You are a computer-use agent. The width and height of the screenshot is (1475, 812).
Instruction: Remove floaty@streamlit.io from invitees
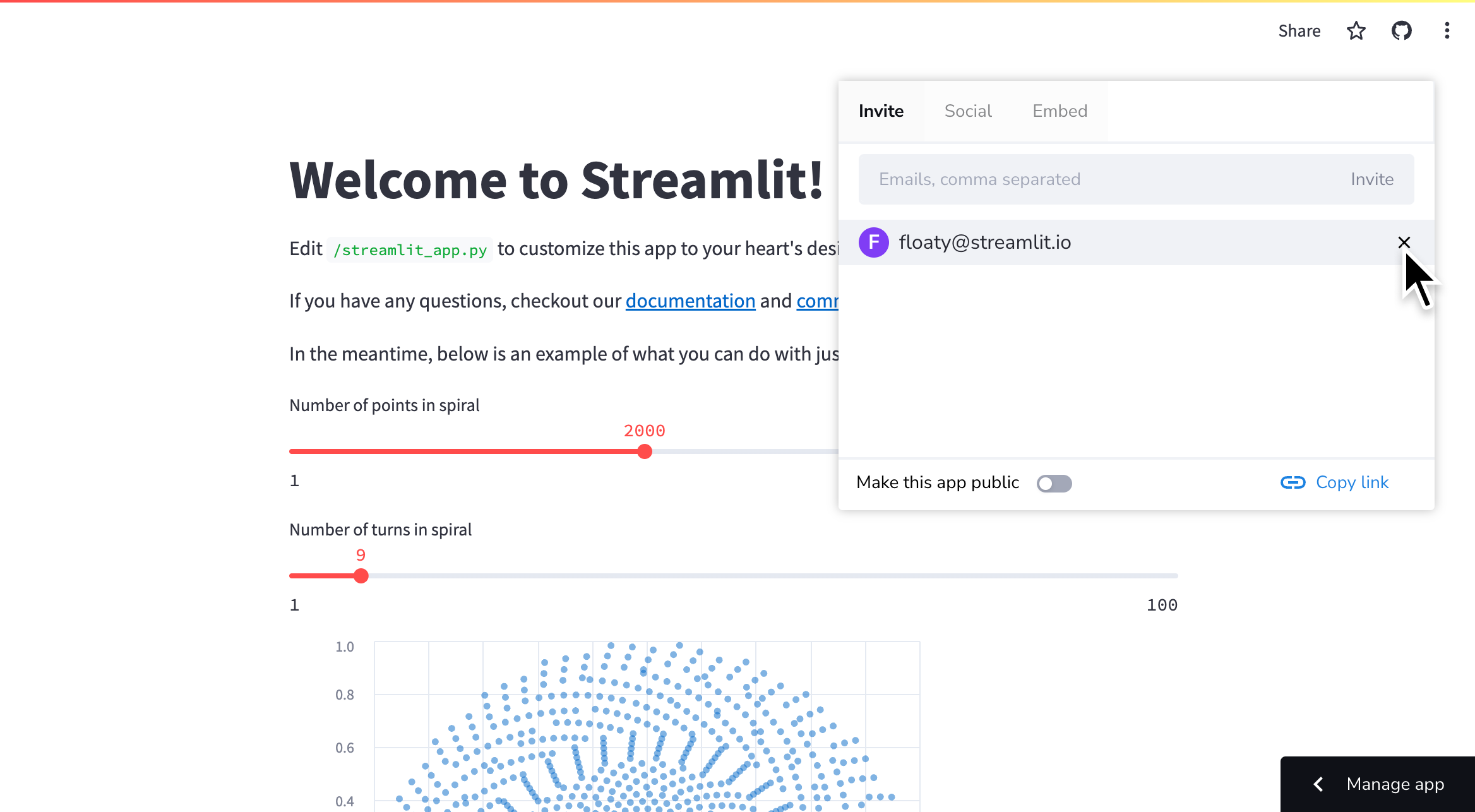(1404, 242)
